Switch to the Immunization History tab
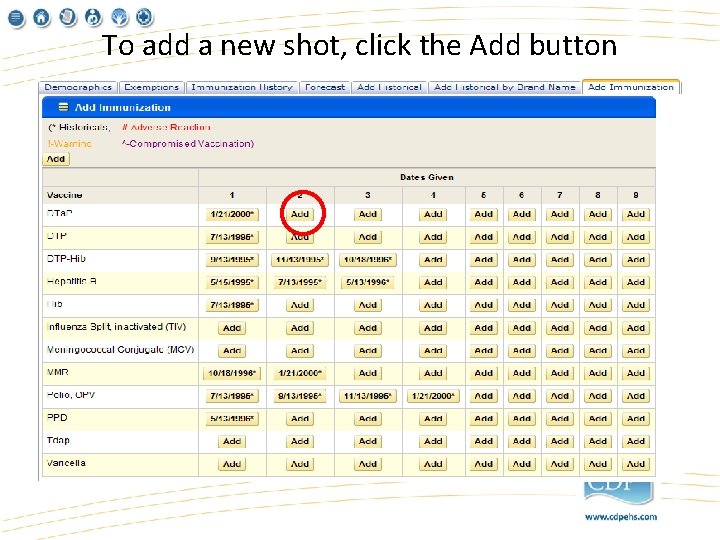 (242, 87)
